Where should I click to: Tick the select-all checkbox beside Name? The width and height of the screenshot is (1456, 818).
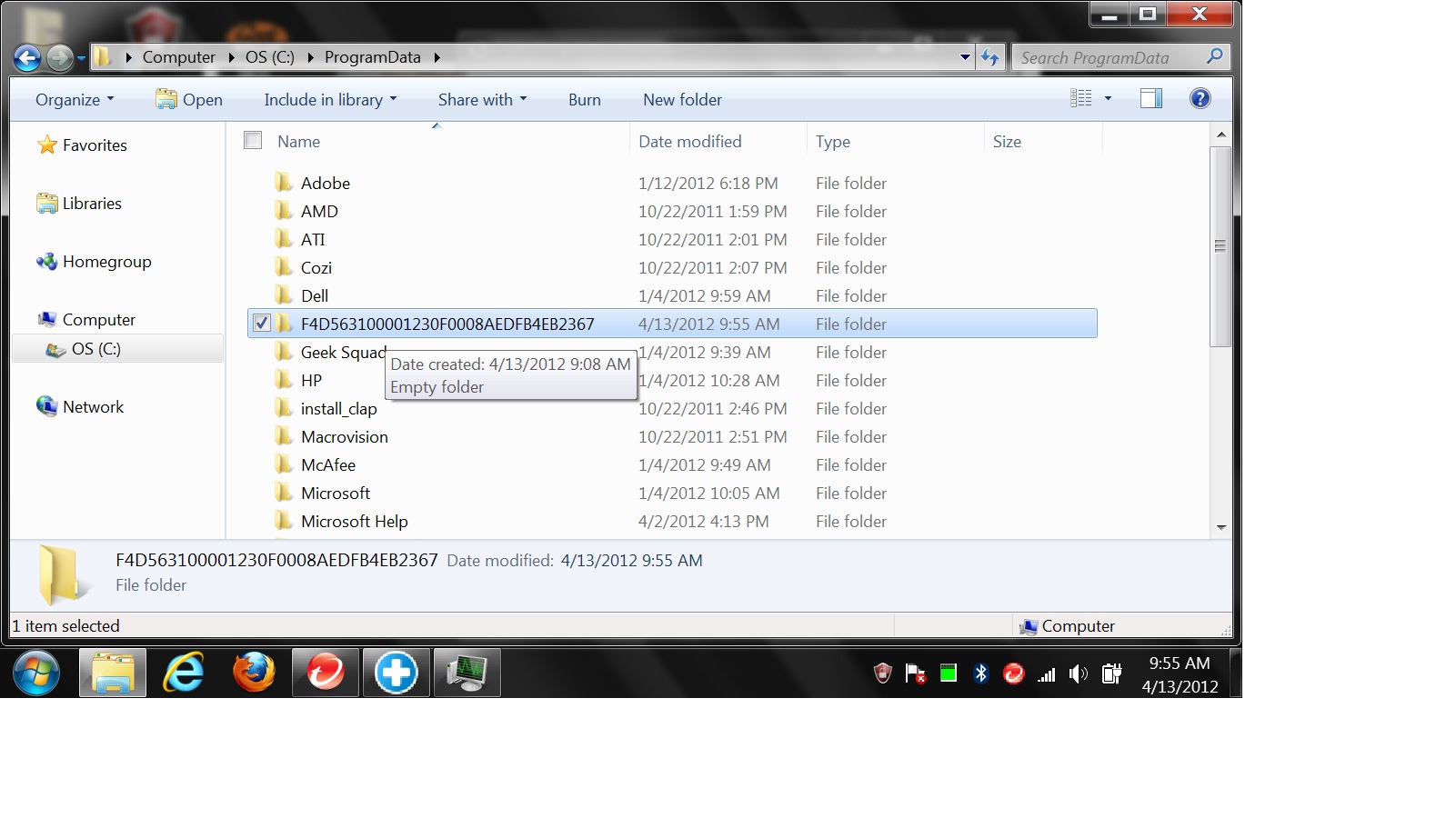(x=253, y=141)
